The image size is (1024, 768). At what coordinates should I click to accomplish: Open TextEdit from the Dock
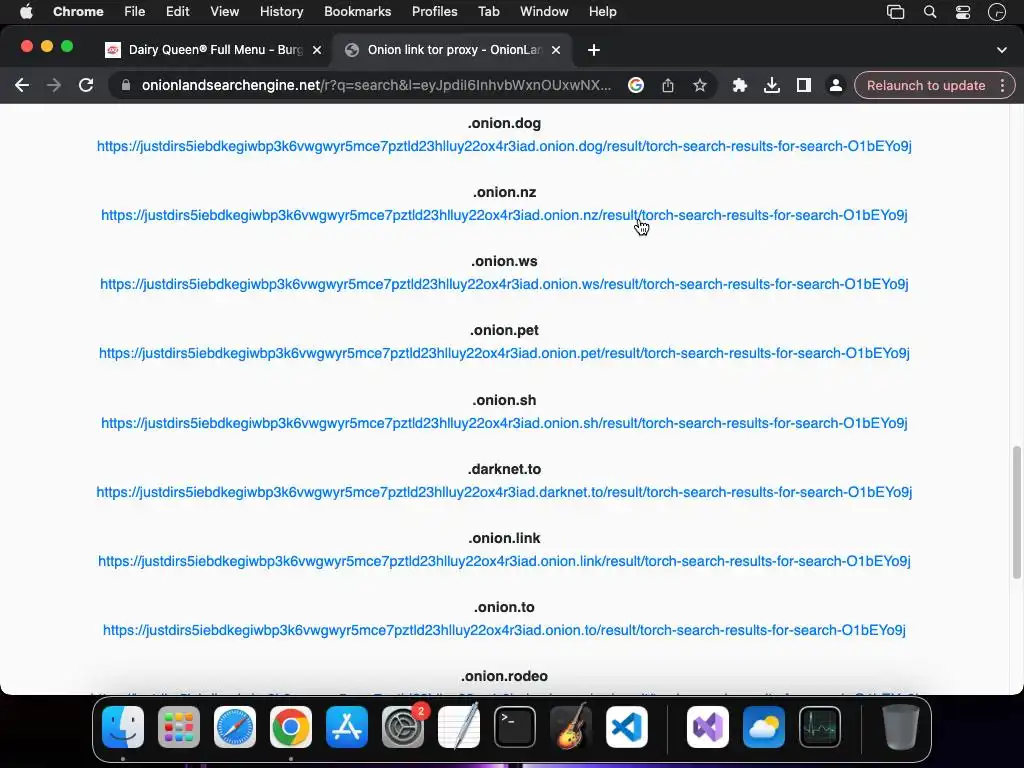point(458,727)
